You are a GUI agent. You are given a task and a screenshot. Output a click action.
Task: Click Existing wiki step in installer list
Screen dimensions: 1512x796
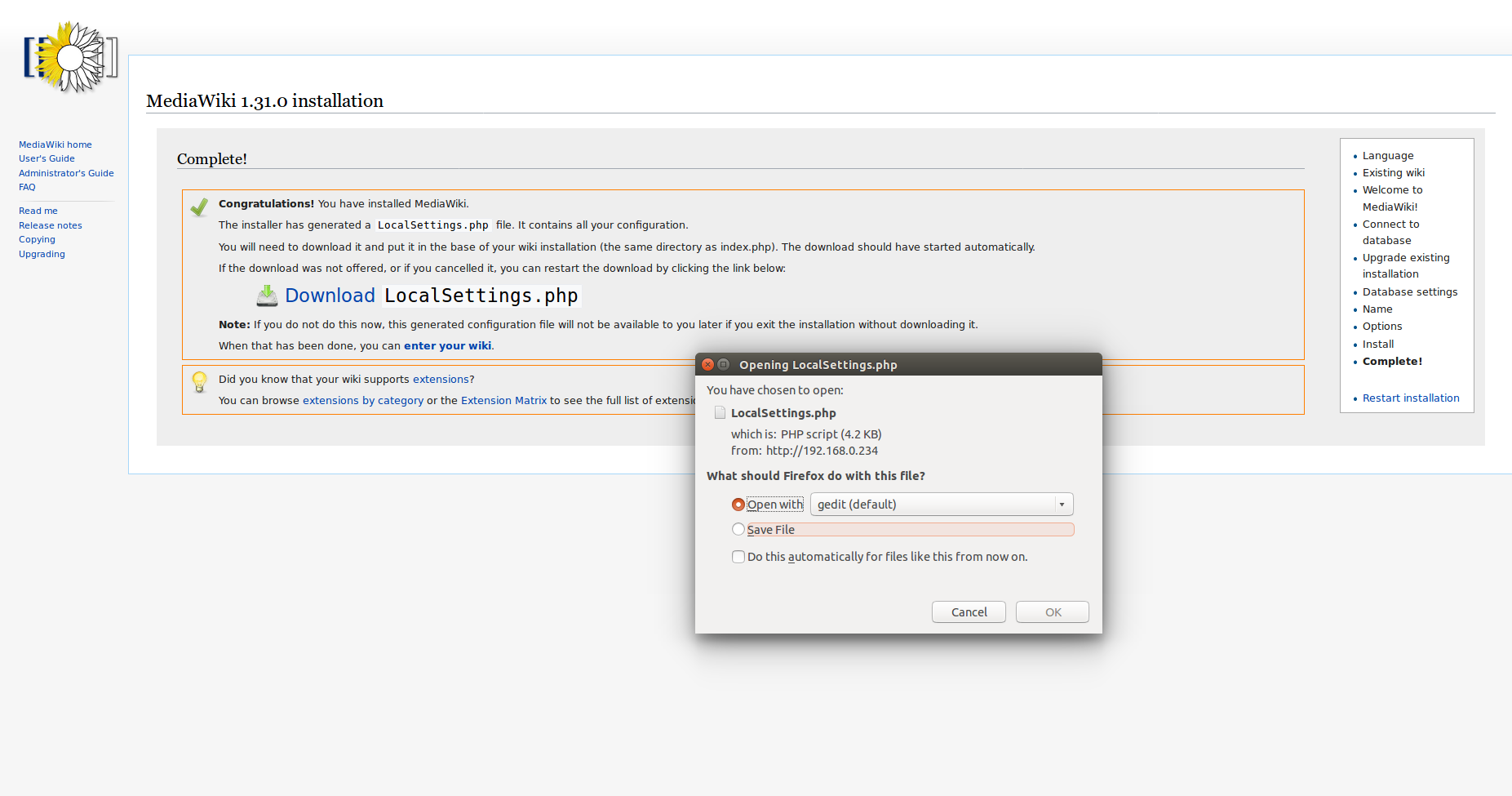coord(1394,173)
